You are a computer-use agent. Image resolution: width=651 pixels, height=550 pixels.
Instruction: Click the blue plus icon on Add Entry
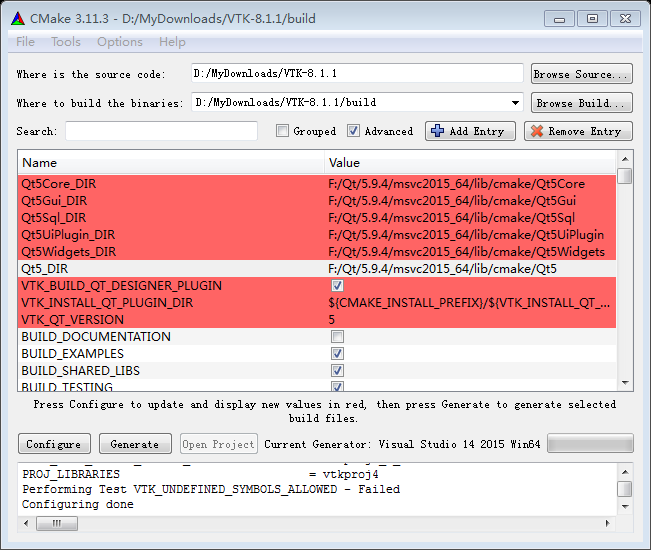pyautogui.click(x=437, y=131)
